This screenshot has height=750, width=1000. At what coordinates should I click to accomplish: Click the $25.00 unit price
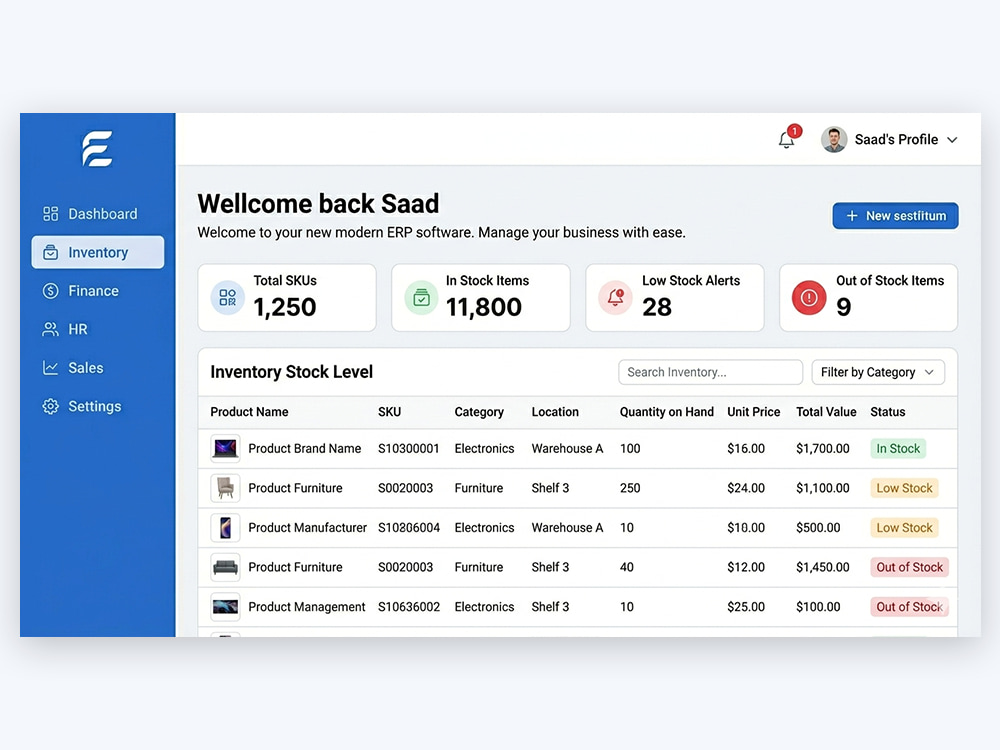click(746, 607)
